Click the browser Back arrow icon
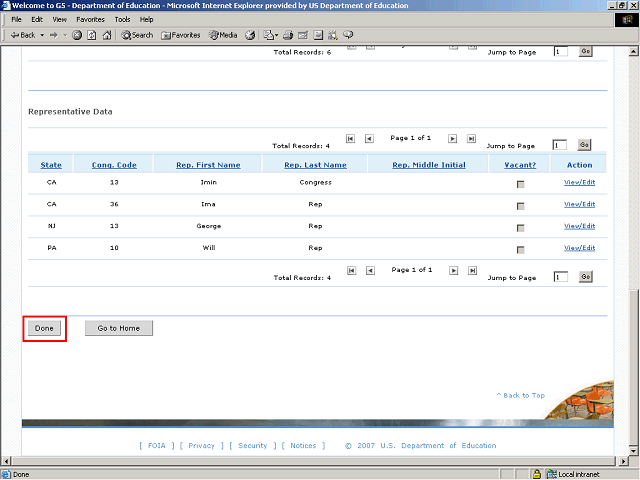This screenshot has height=480, width=640. point(14,35)
